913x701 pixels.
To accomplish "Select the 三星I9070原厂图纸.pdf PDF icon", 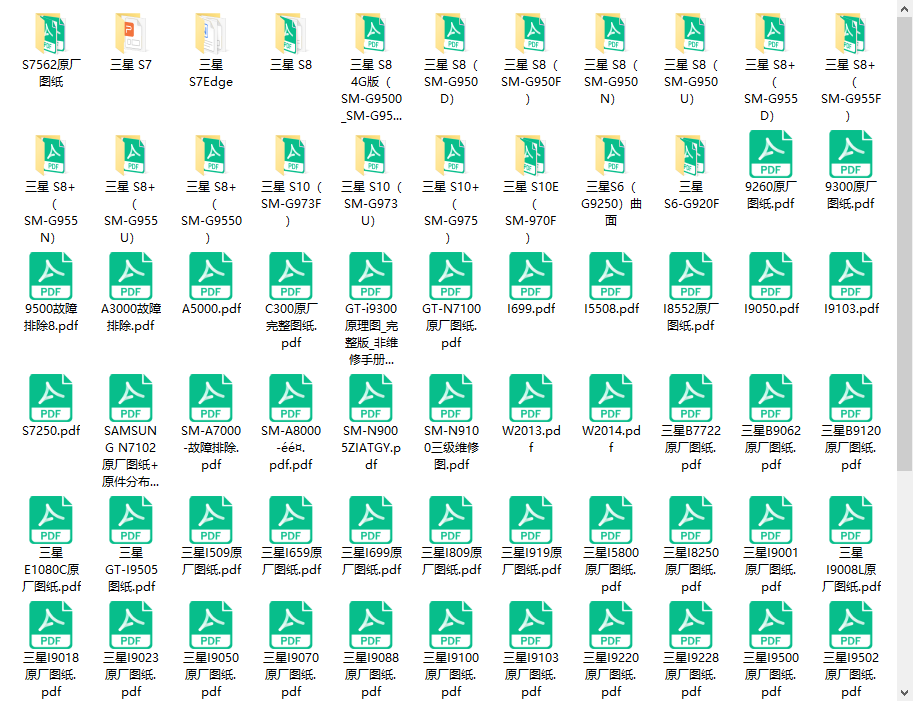I will tap(291, 625).
